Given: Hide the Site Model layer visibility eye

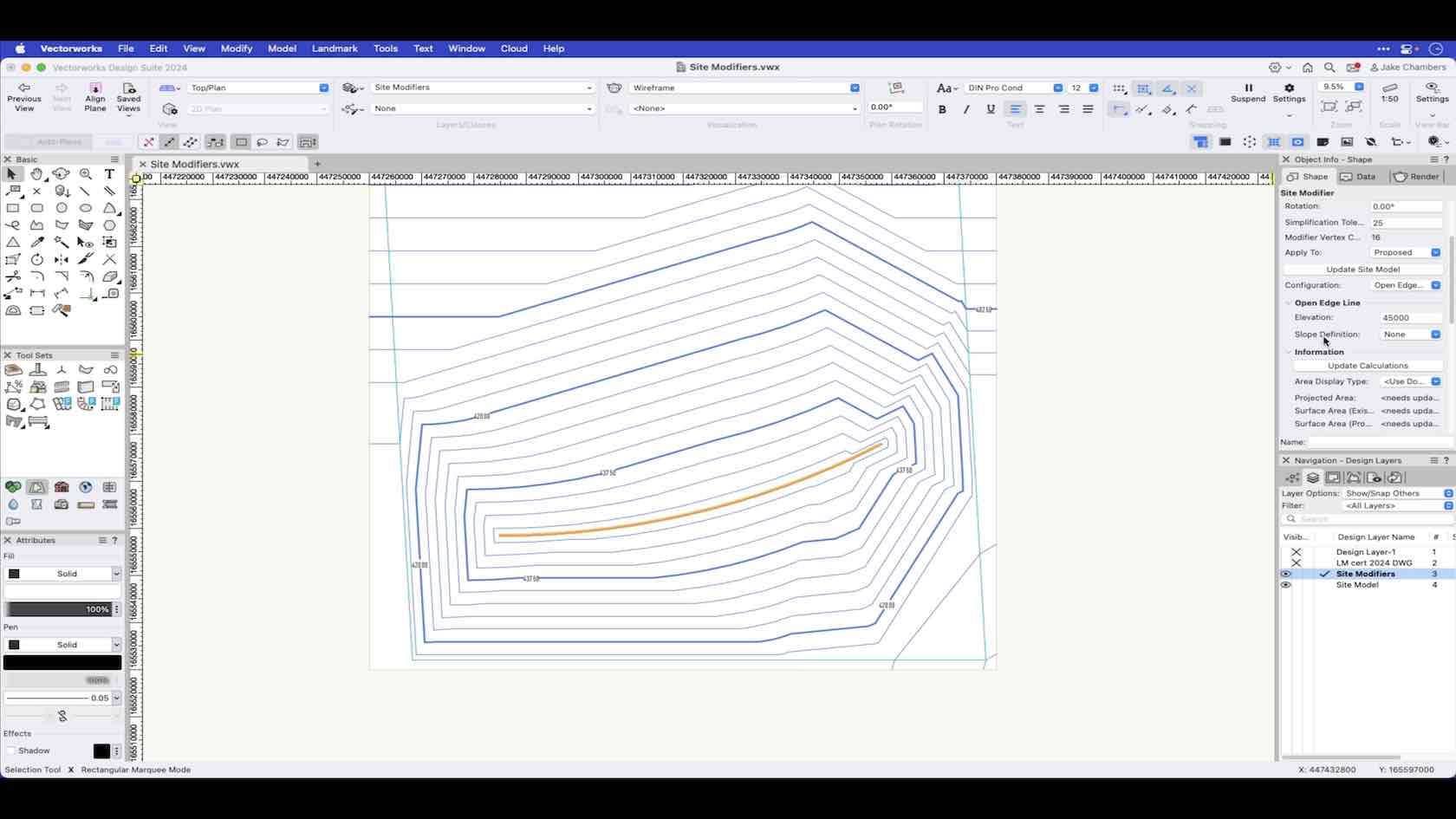Looking at the screenshot, I should tap(1286, 584).
